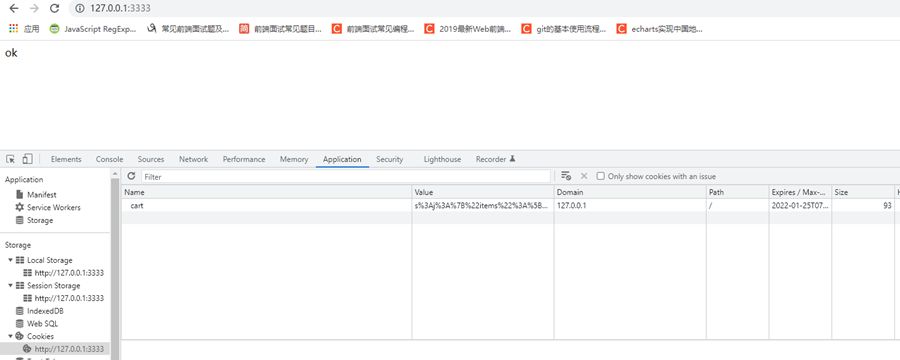900x360 pixels.
Task: Click the clear all cookies icon
Action: (566, 176)
